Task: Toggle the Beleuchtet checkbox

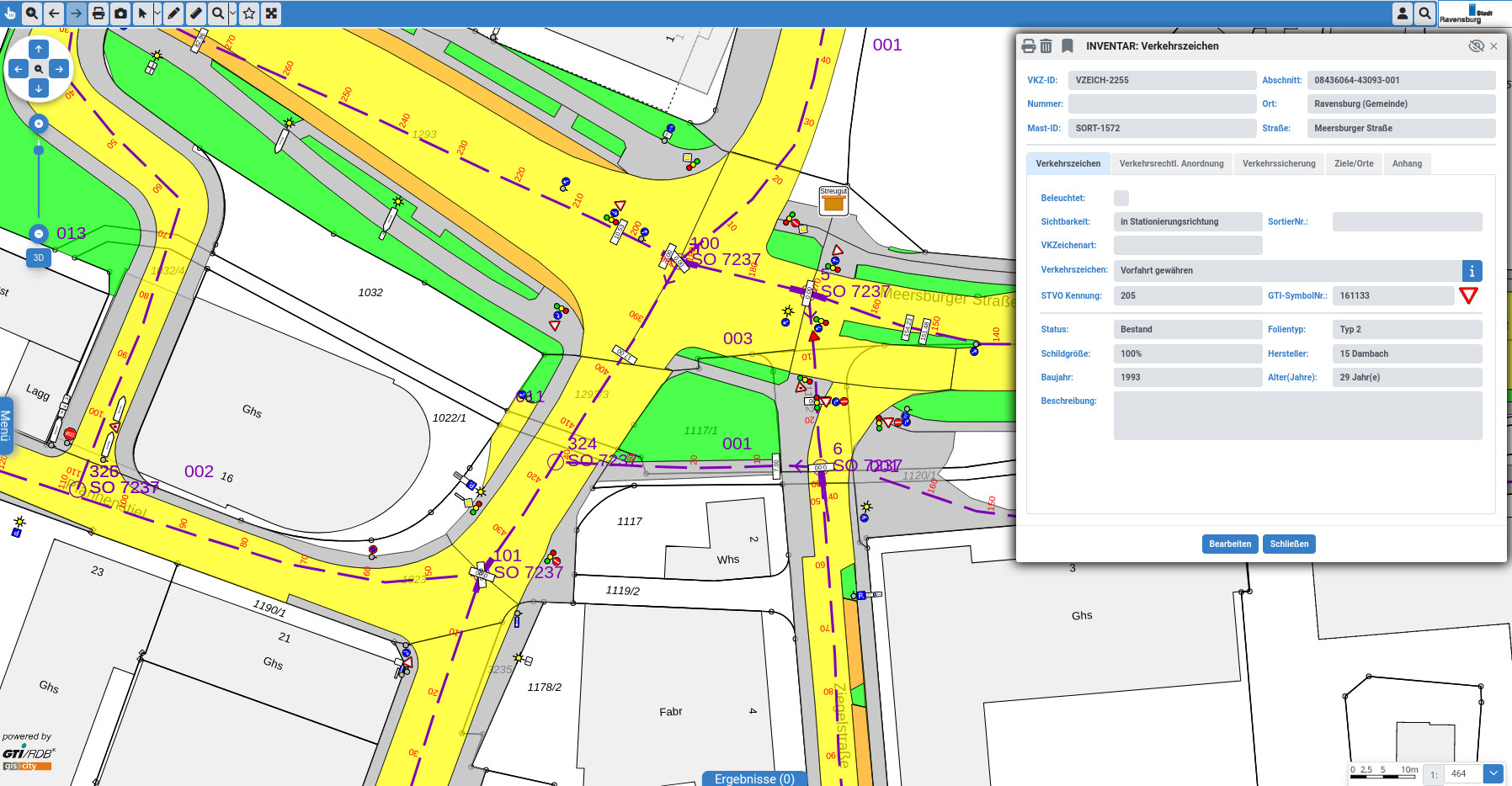Action: [x=1121, y=199]
